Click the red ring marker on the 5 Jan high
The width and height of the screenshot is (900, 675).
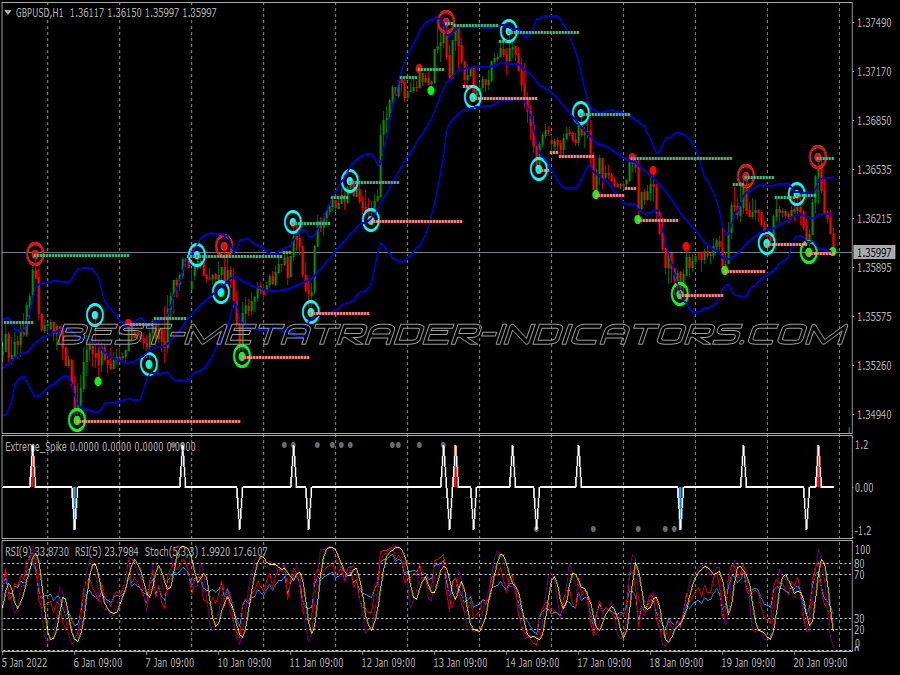[35, 254]
